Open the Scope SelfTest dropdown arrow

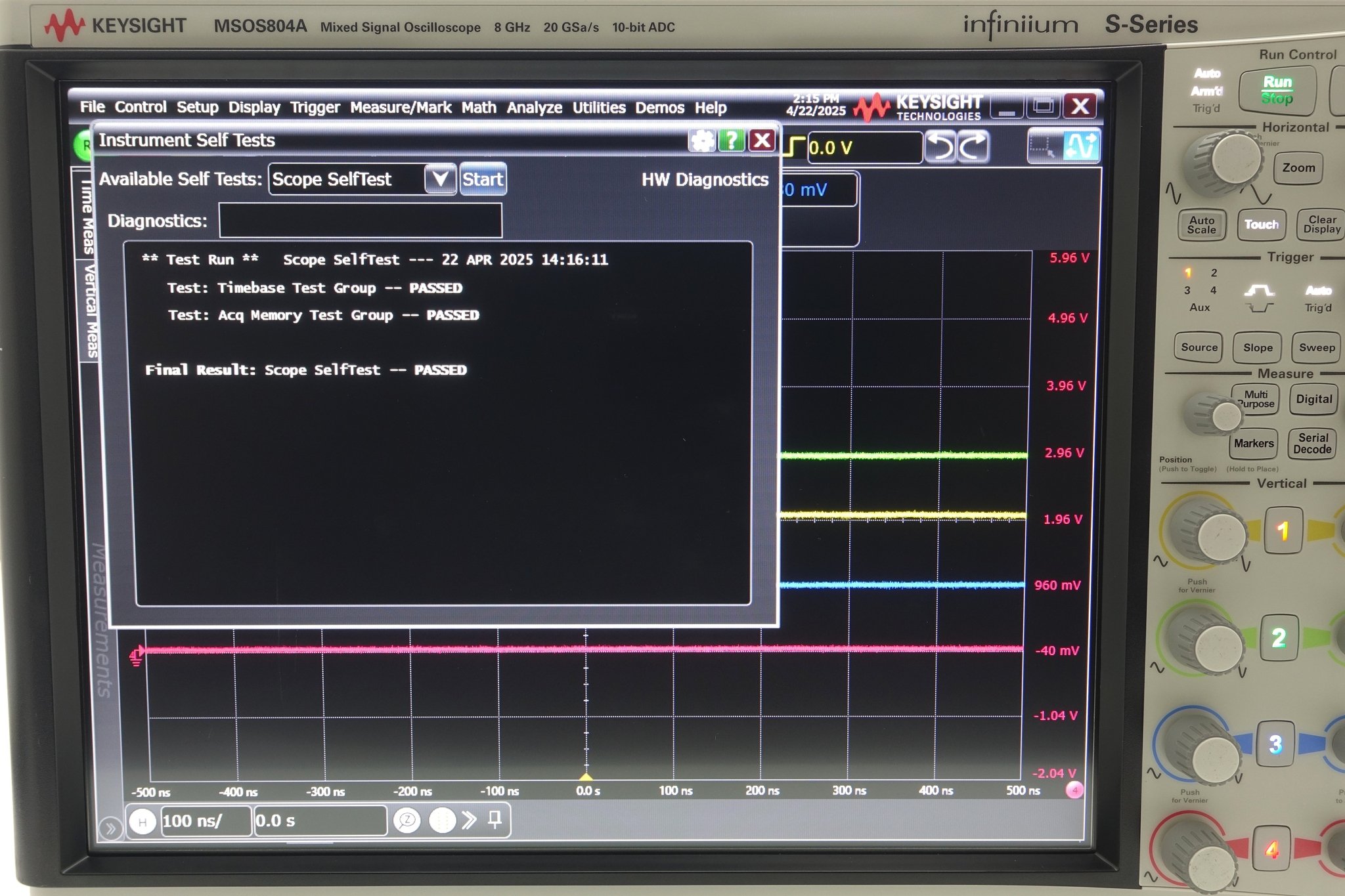440,179
